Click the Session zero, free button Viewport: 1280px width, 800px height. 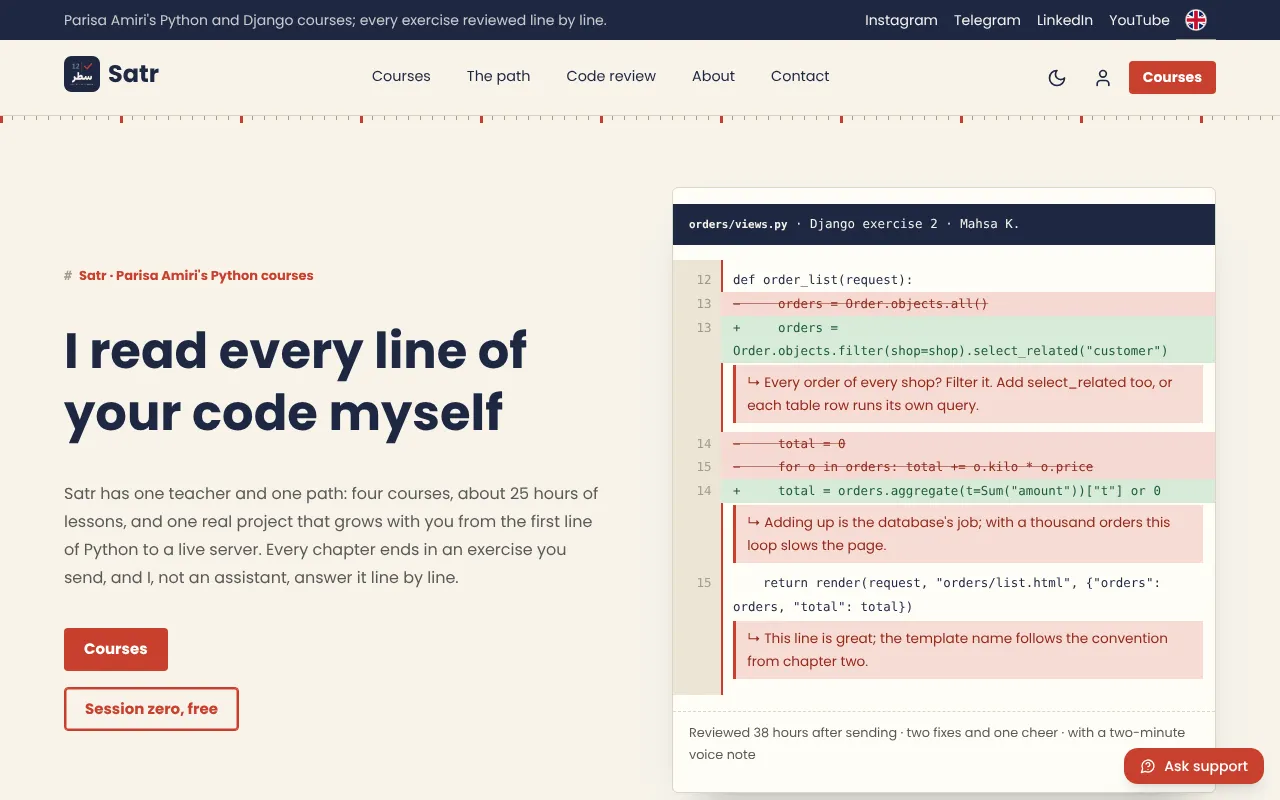151,709
